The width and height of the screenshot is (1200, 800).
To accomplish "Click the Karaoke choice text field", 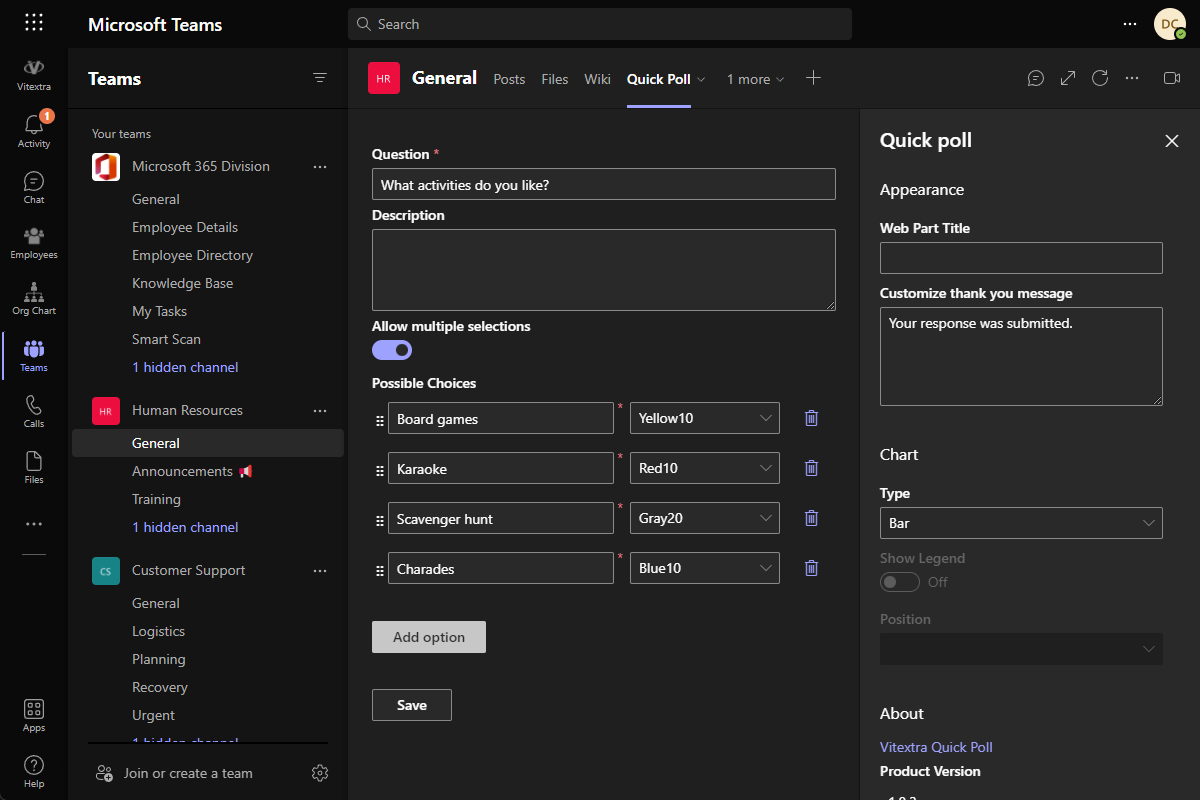I will [501, 468].
